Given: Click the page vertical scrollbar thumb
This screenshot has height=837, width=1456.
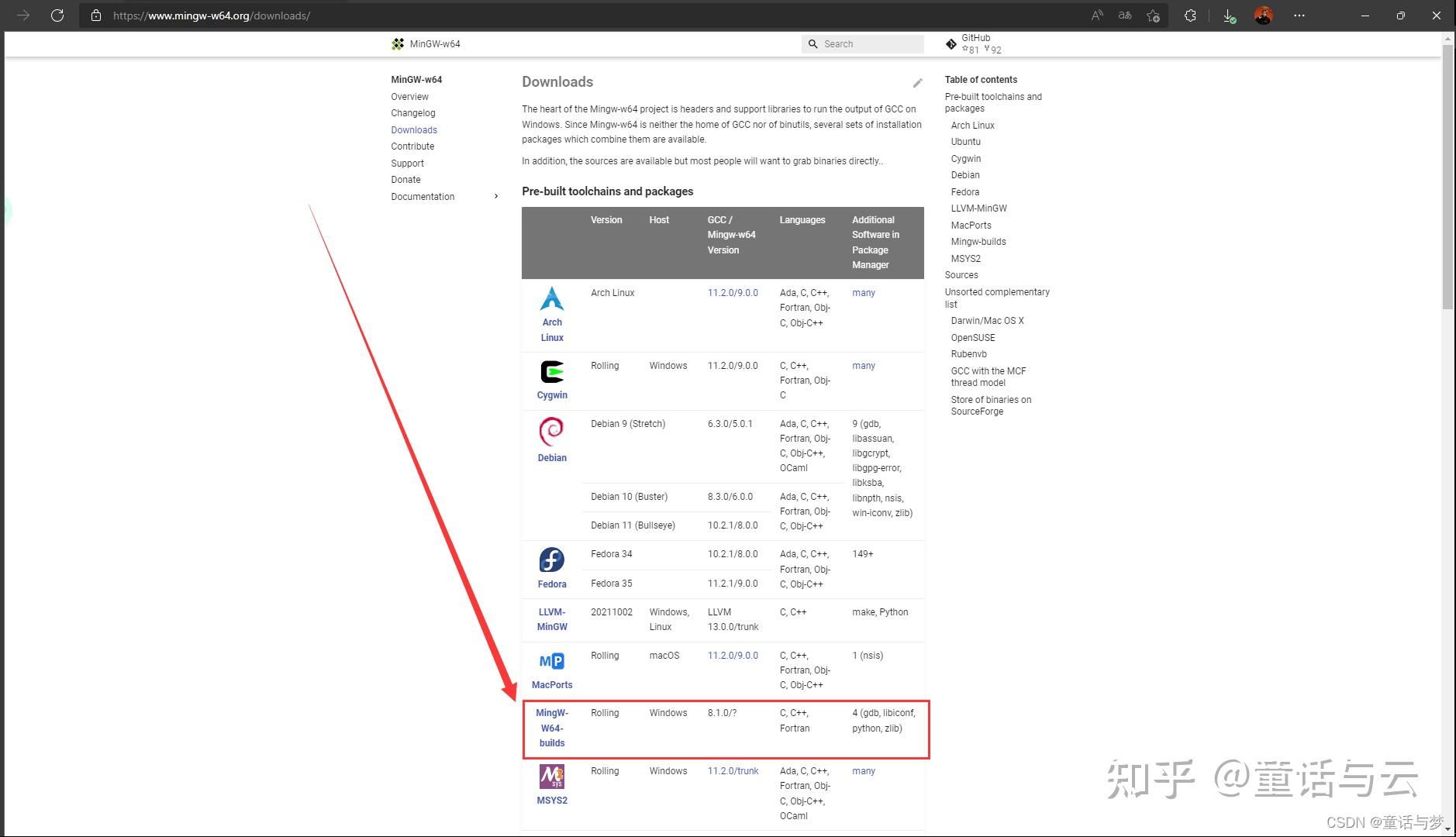Looking at the screenshot, I should pos(1447,178).
